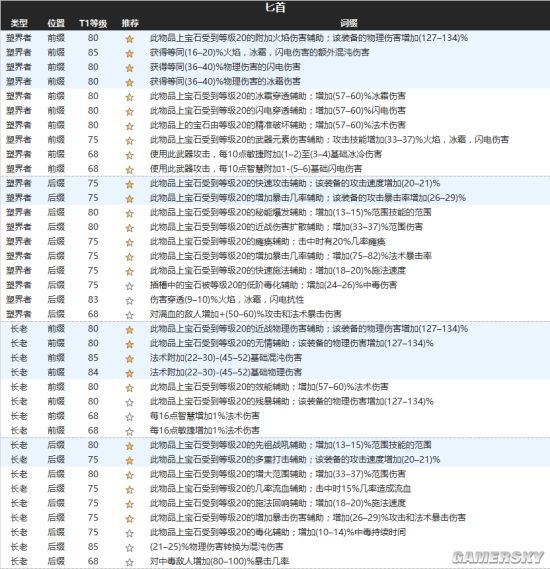Image resolution: width=550 pixels, height=569 pixels.
Task: Tap the star in the 精准破坏辅助 row
Action: [130, 126]
